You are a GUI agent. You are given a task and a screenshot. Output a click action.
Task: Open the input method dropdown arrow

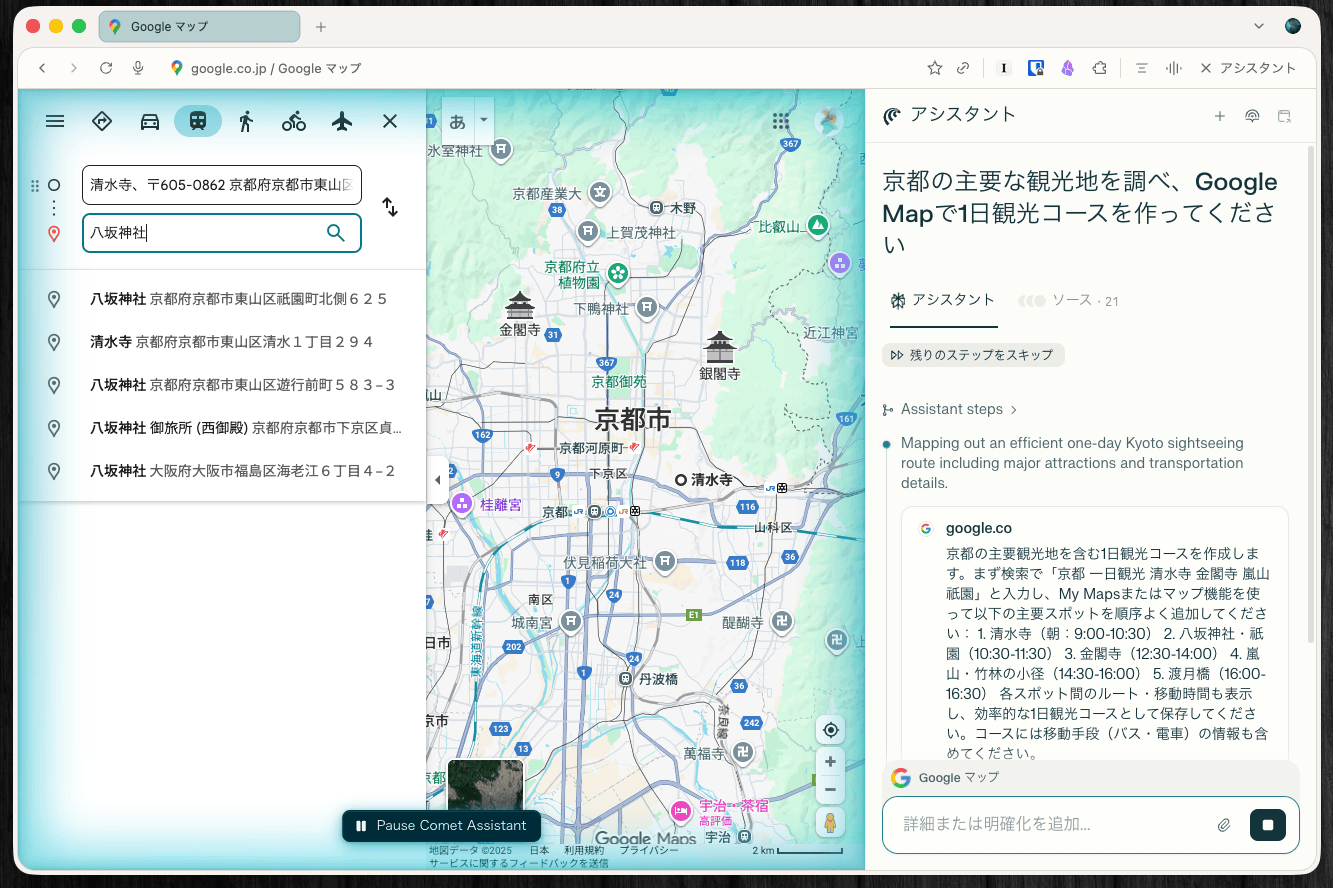point(484,120)
